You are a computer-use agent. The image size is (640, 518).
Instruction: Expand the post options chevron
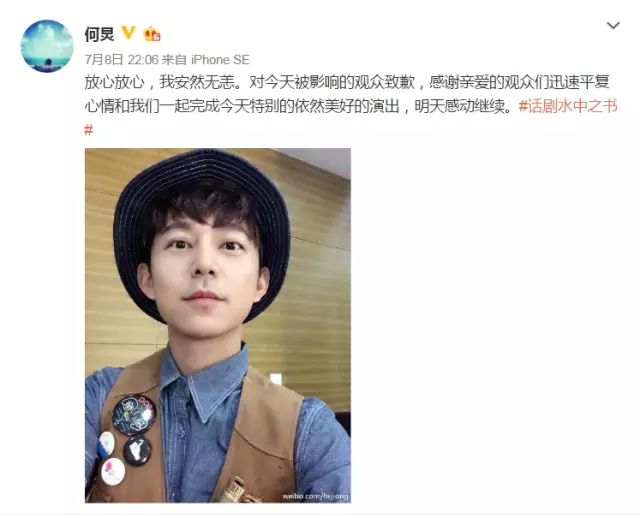click(x=613, y=26)
